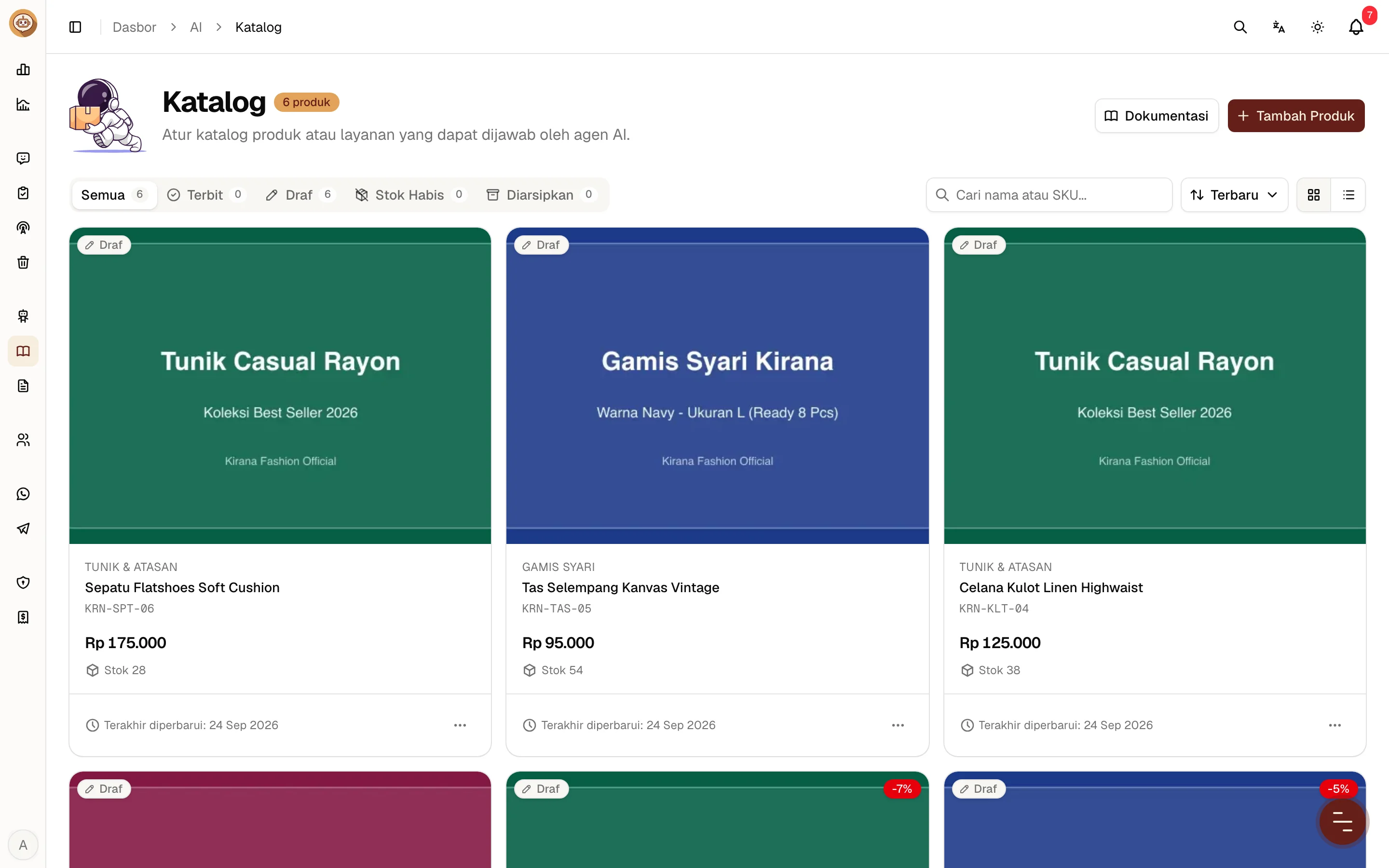Open users contacts sidebar icon

point(23,440)
